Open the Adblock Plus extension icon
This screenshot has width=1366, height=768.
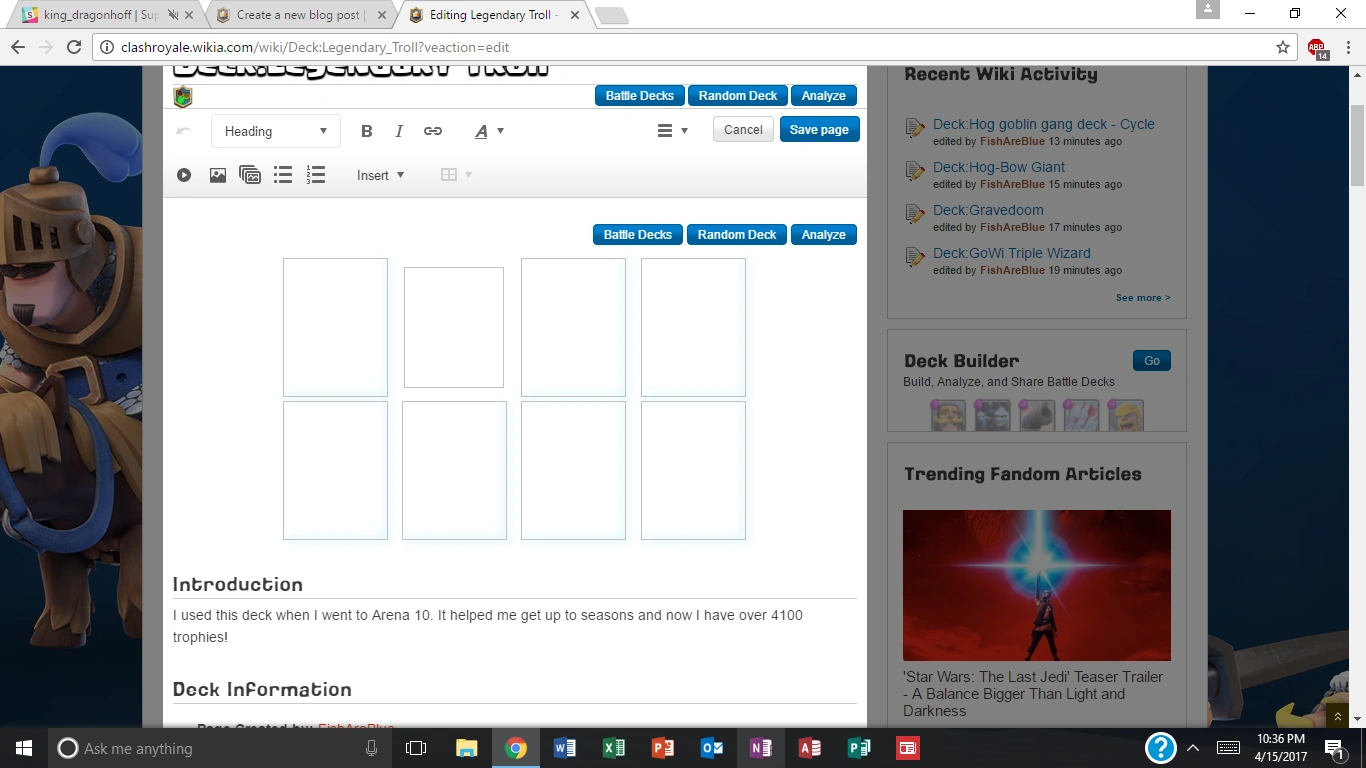pyautogui.click(x=1317, y=47)
